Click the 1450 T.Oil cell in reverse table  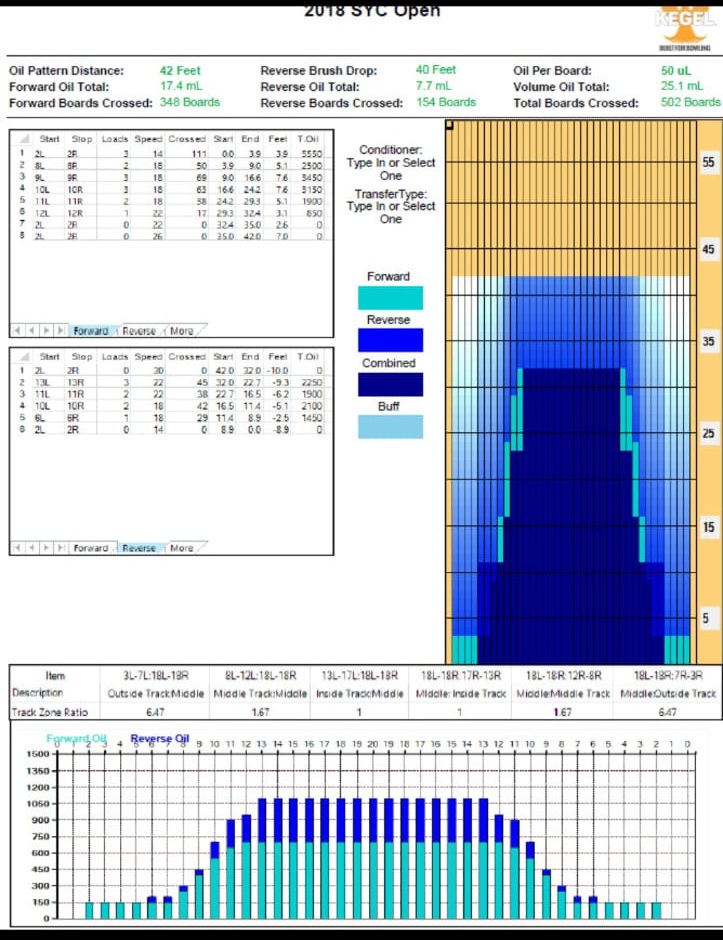(x=311, y=418)
